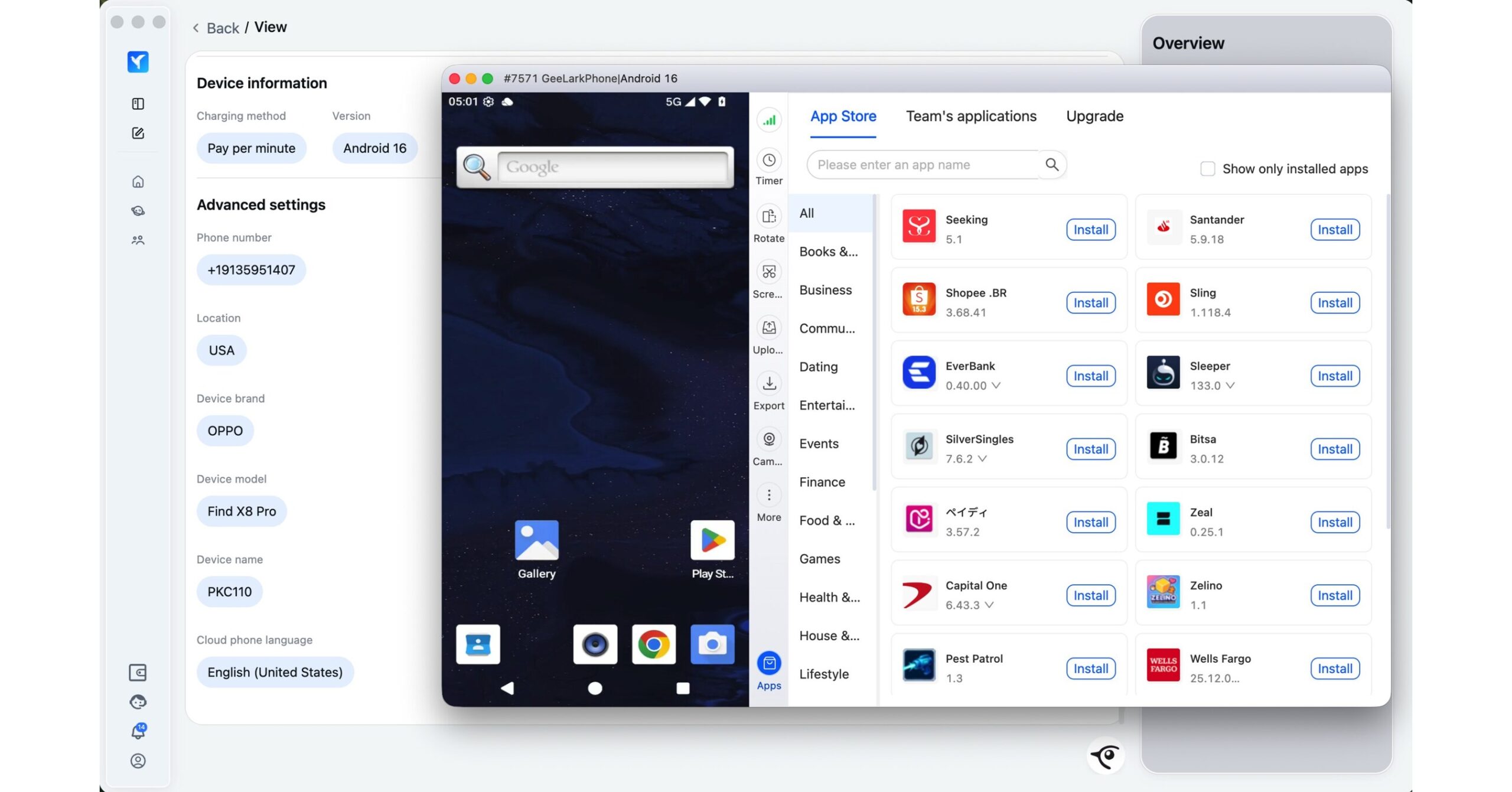1512x792 pixels.
Task: Switch to Team's applications tab
Action: 971,116
